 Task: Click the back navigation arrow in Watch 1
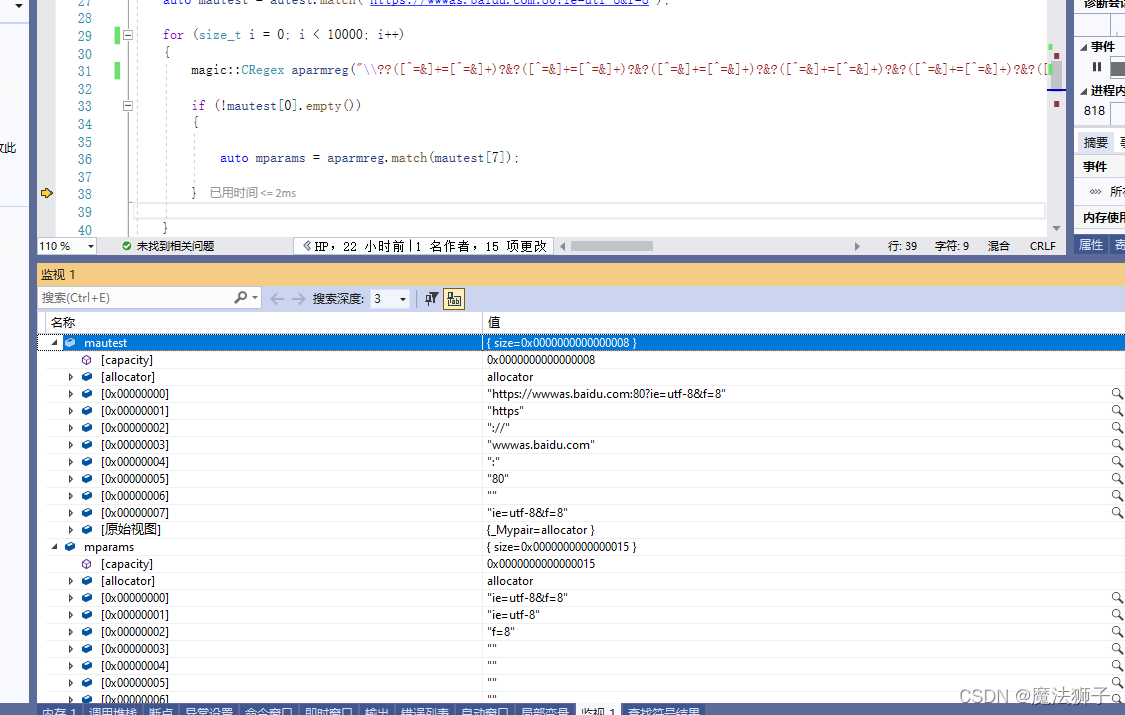coord(276,298)
